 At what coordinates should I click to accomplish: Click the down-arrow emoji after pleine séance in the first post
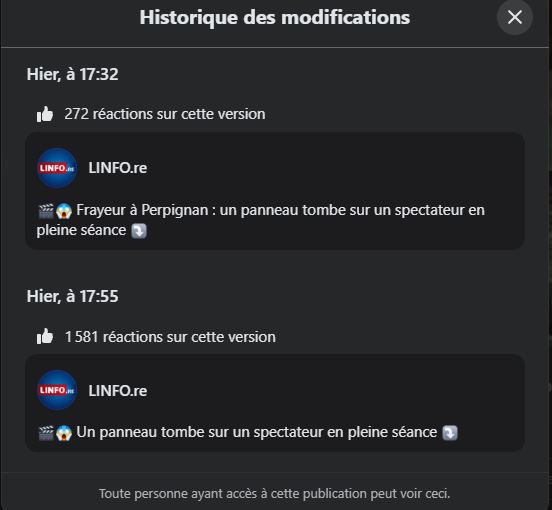[x=139, y=231]
